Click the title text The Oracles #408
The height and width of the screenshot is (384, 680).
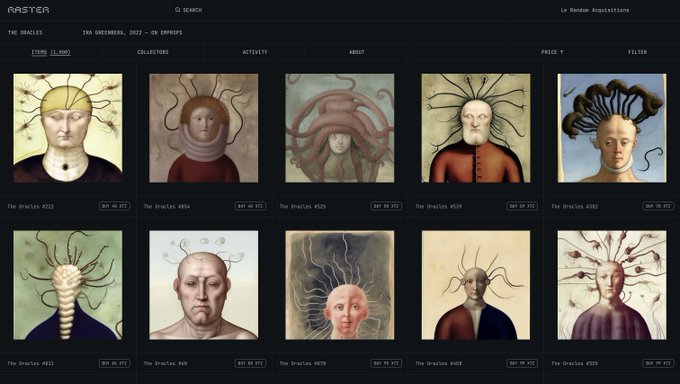[439, 364]
